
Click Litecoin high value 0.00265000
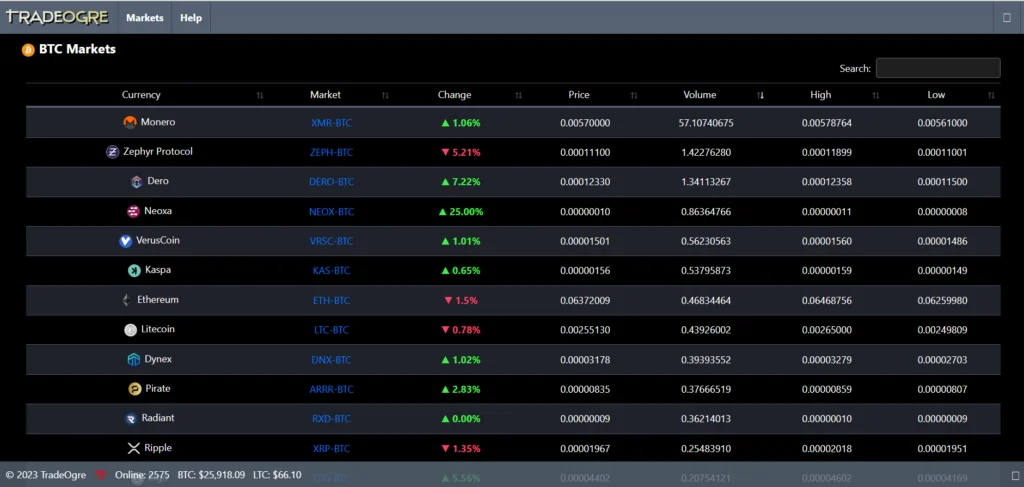(x=827, y=330)
